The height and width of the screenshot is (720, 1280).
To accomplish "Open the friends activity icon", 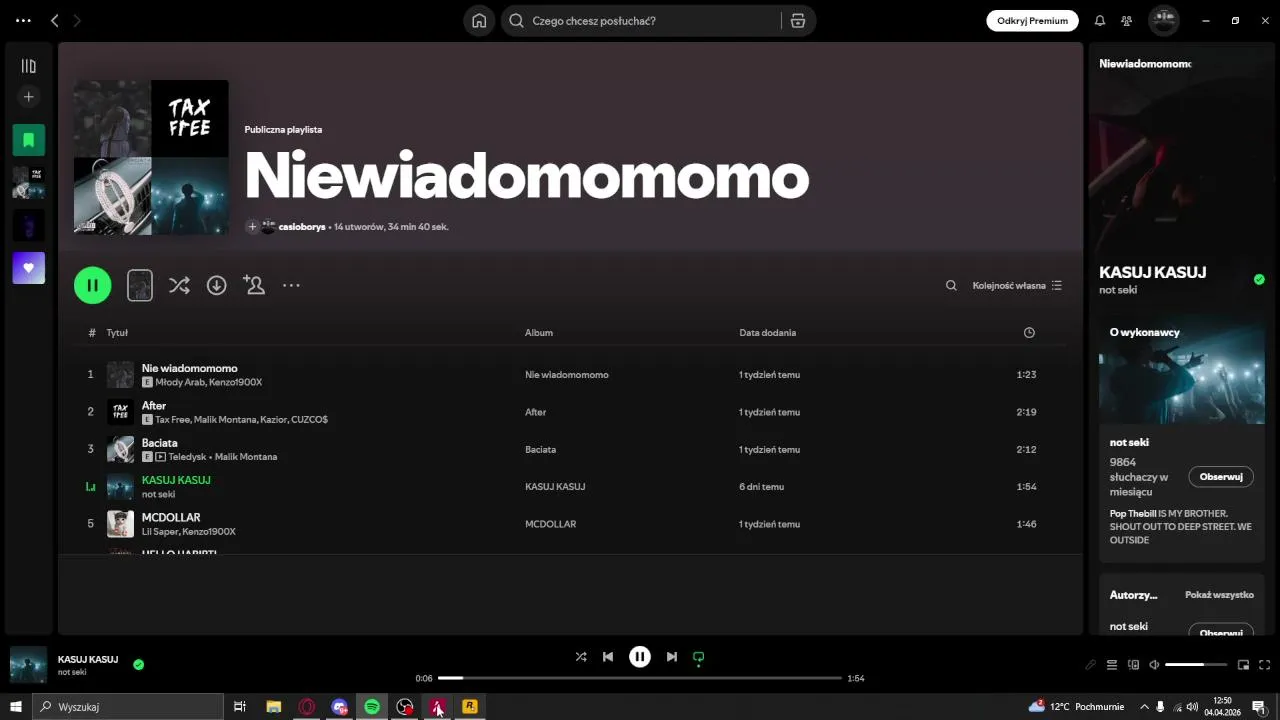I will pyautogui.click(x=1127, y=20).
